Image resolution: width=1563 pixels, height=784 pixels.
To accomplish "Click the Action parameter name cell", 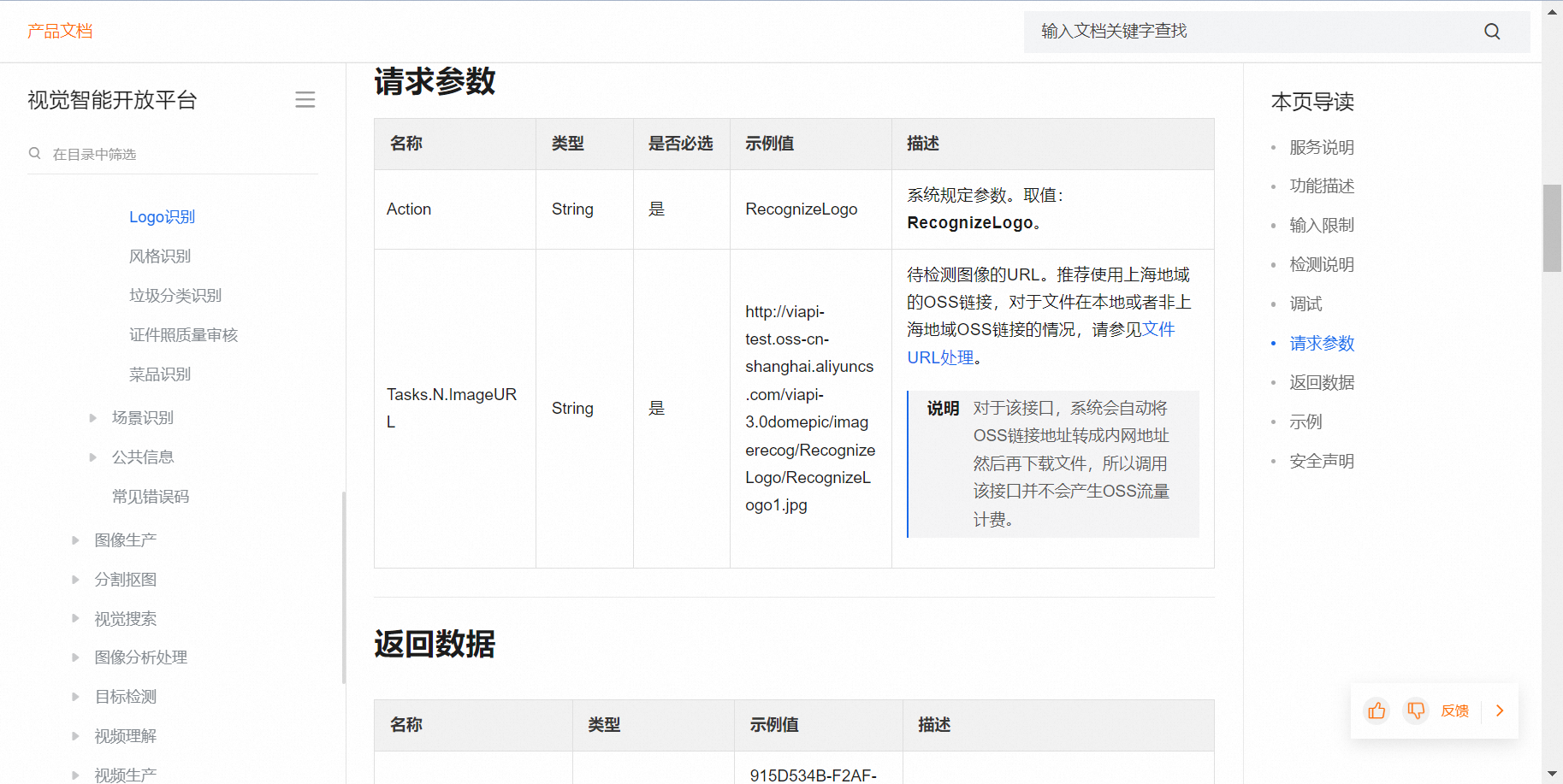I will pos(455,209).
